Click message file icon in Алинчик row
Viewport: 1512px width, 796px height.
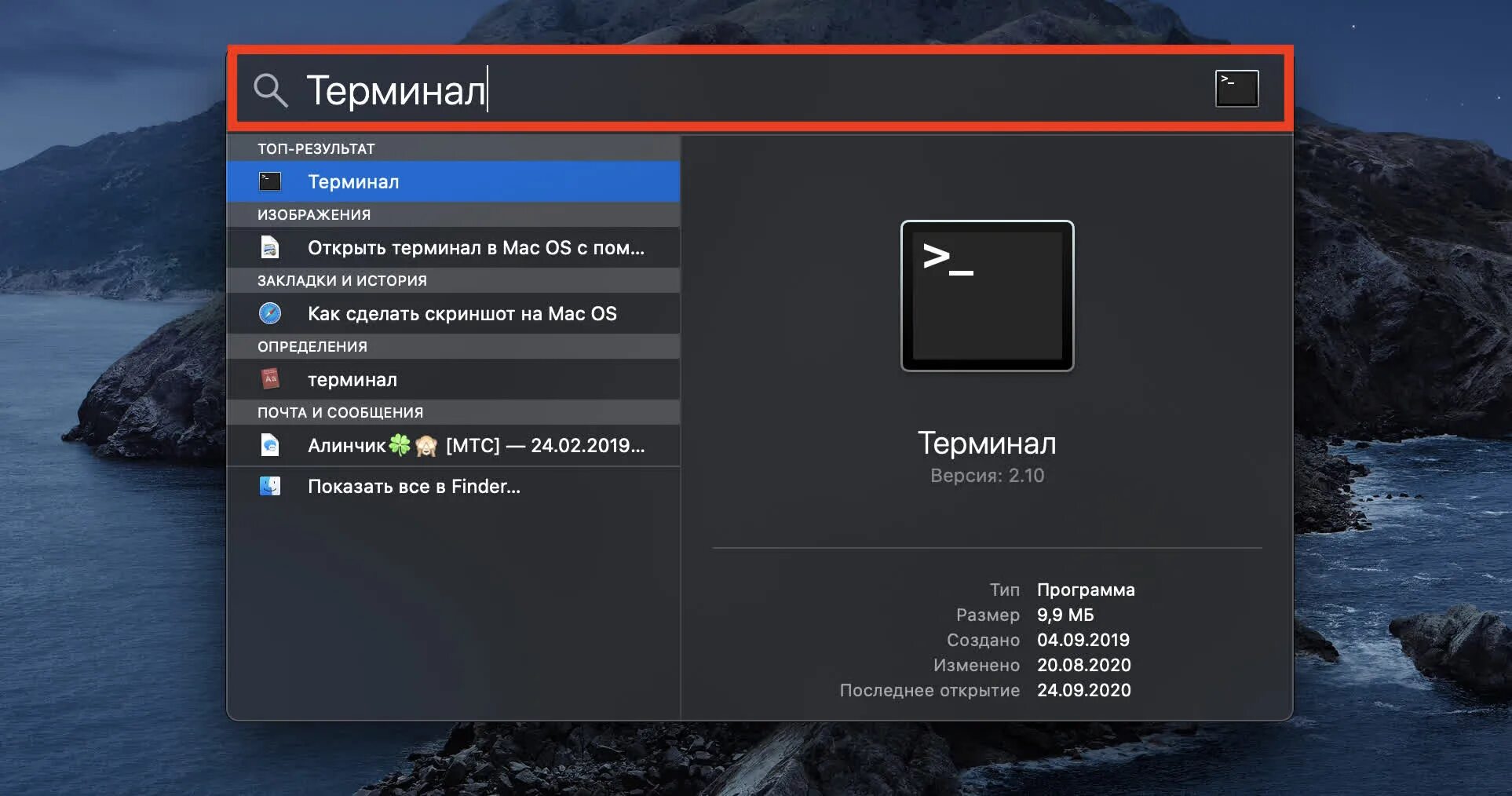tap(270, 445)
